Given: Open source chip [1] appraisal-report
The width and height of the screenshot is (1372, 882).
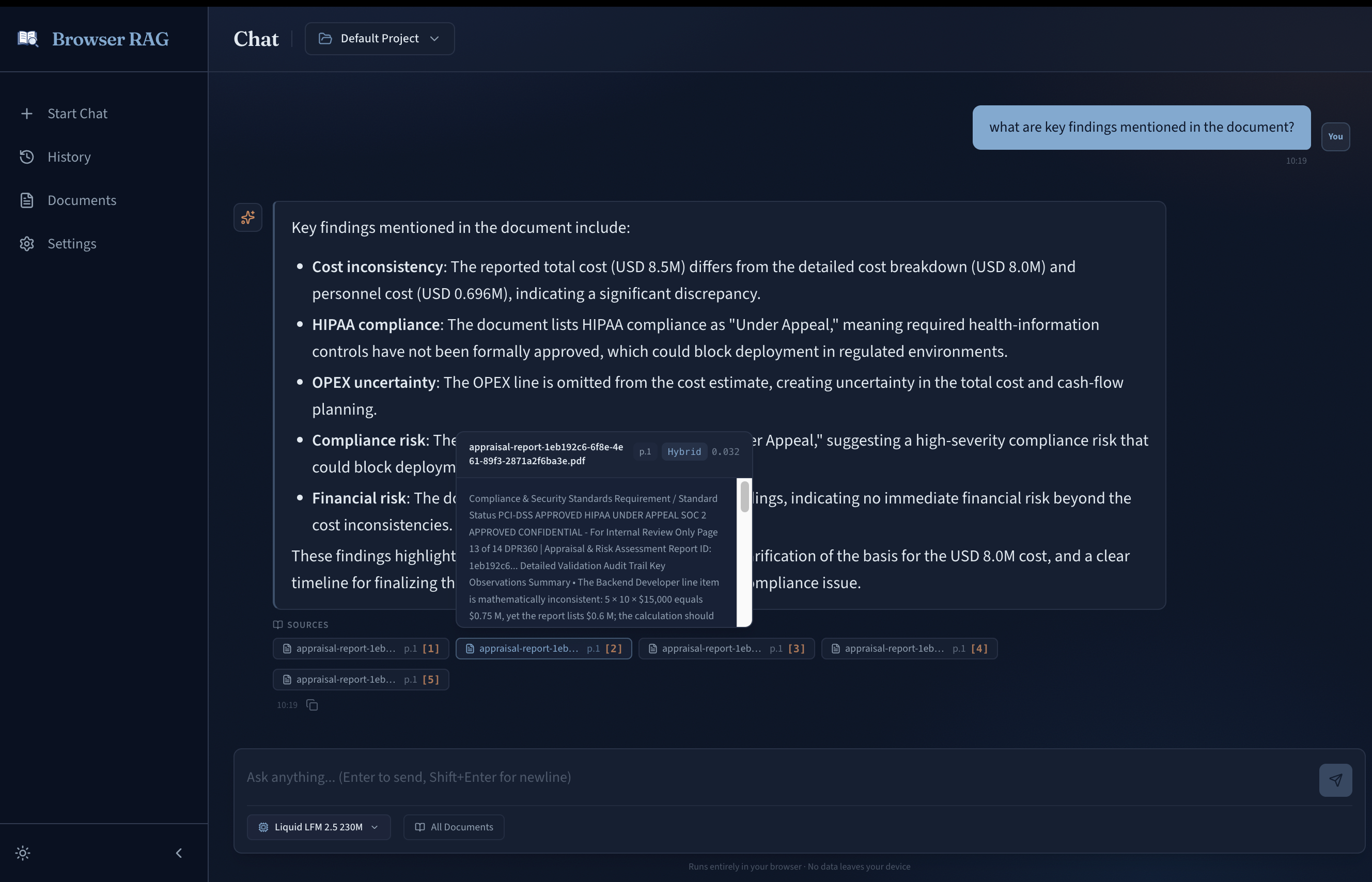Looking at the screenshot, I should click(361, 648).
